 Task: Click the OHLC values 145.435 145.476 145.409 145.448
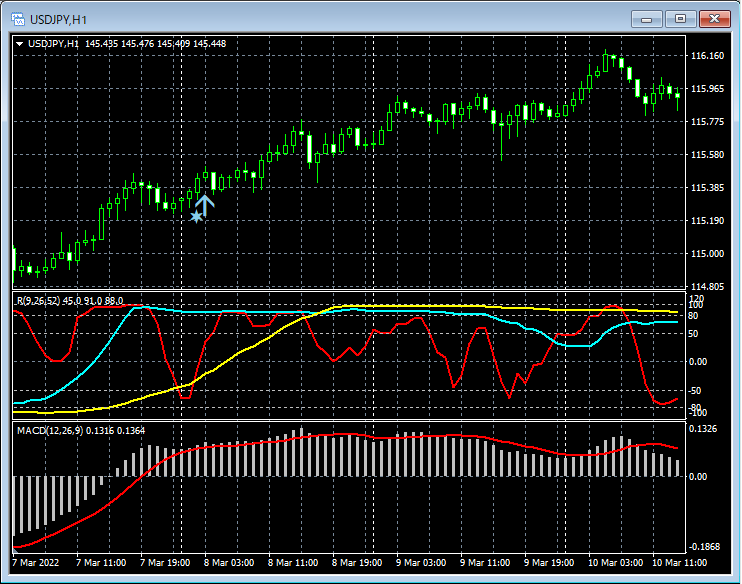tap(155, 44)
